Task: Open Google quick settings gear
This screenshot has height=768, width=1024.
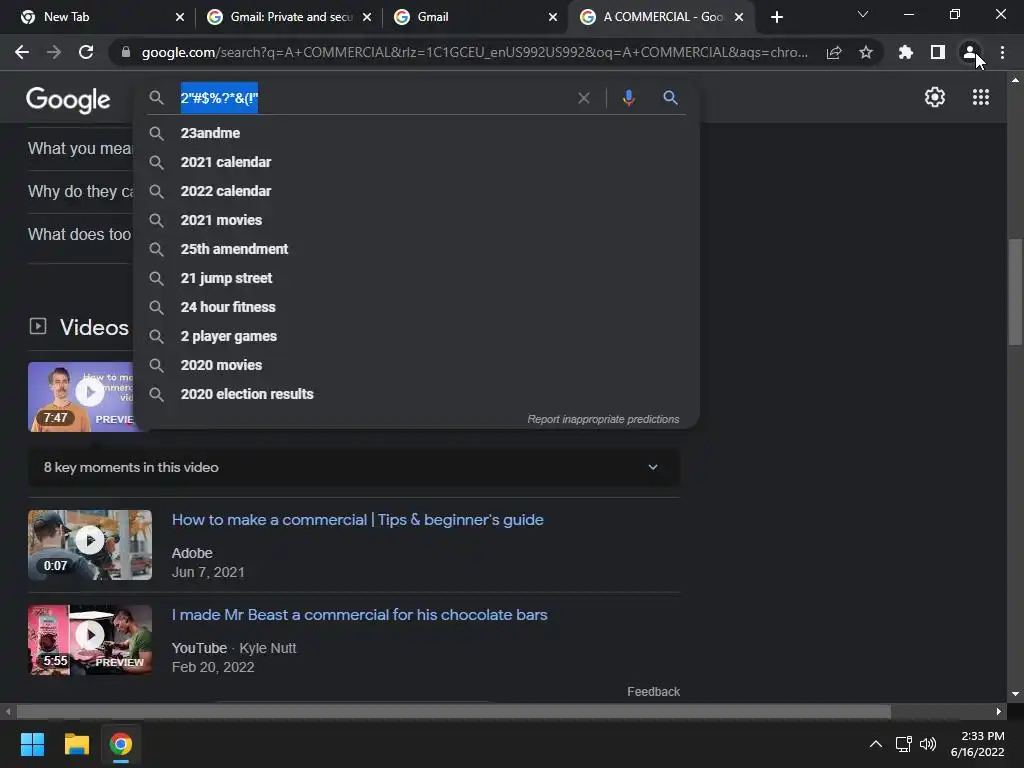Action: click(935, 97)
